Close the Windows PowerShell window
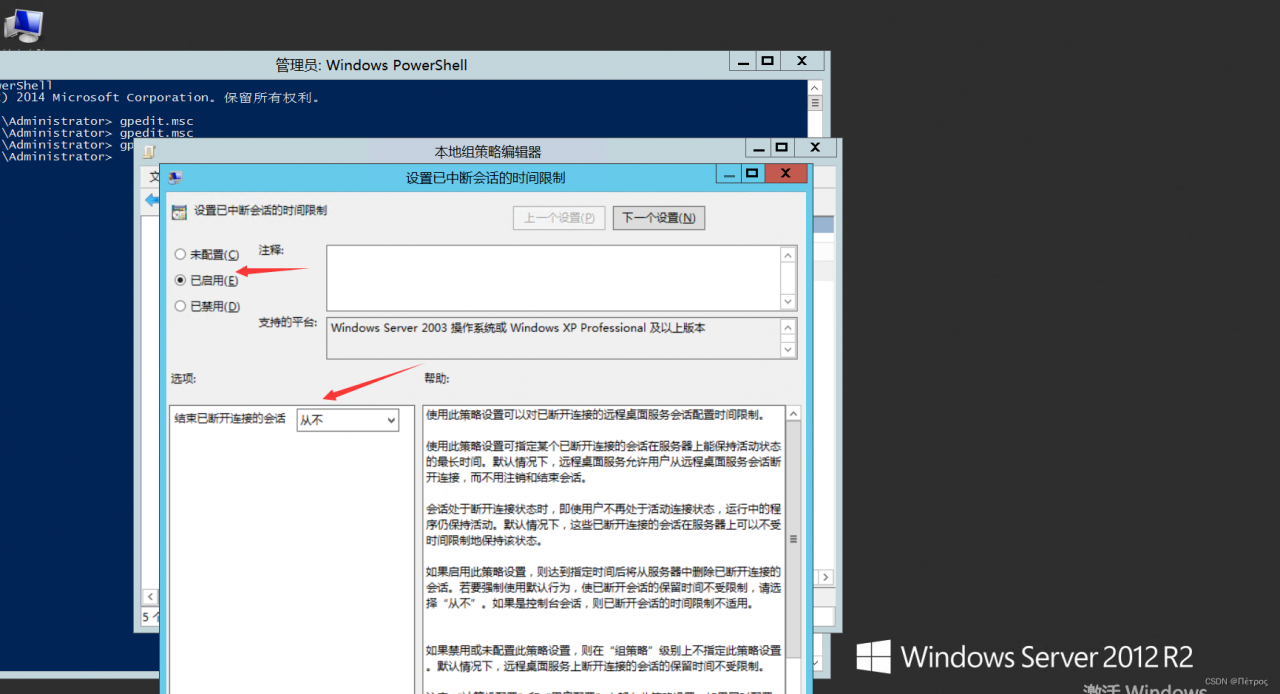This screenshot has height=694, width=1280. point(802,61)
